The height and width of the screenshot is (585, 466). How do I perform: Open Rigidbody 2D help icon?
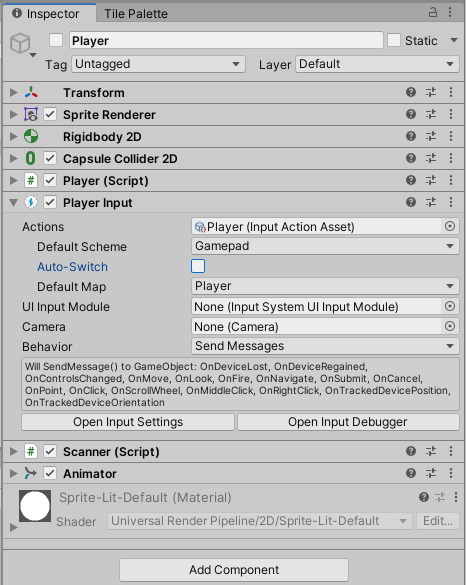411,136
